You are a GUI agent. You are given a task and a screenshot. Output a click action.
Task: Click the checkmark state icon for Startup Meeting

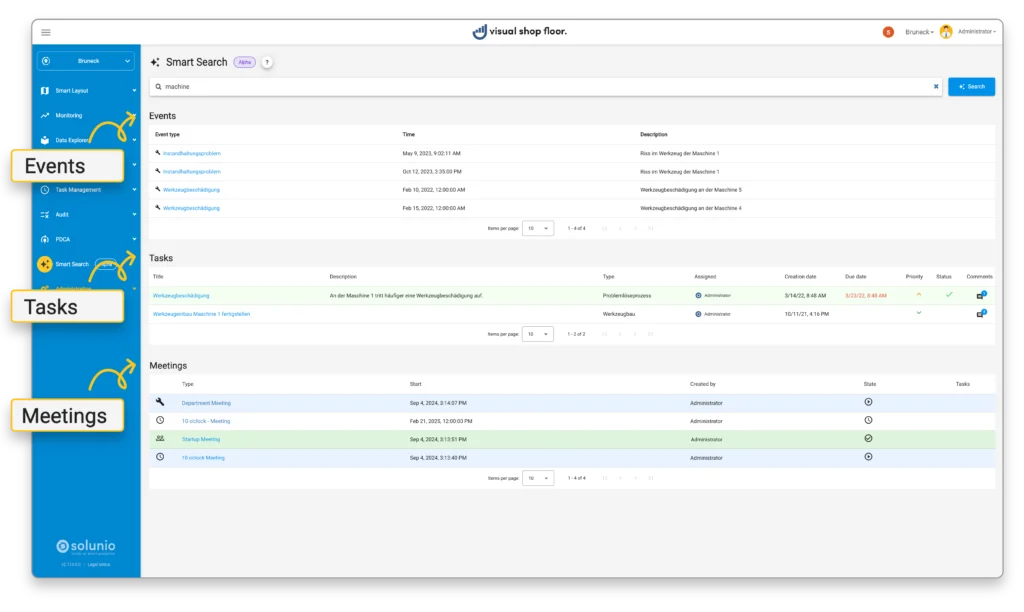(868, 438)
